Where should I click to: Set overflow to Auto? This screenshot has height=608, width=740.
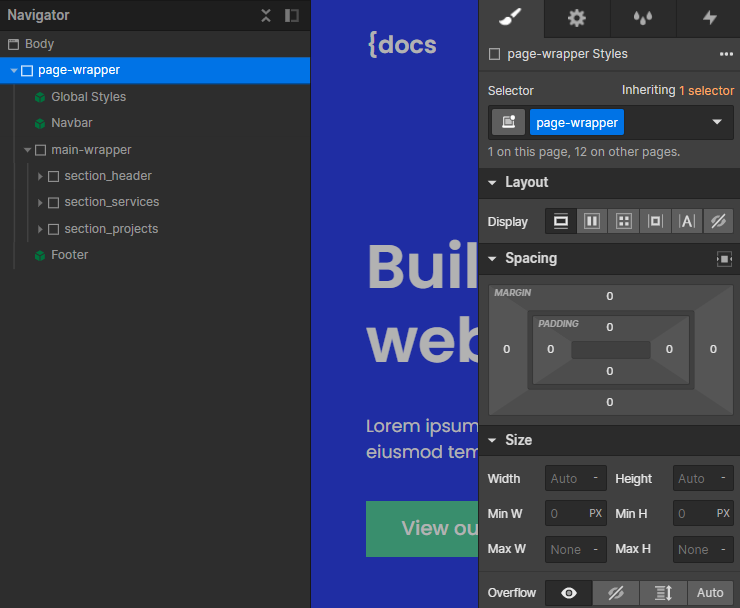(710, 592)
